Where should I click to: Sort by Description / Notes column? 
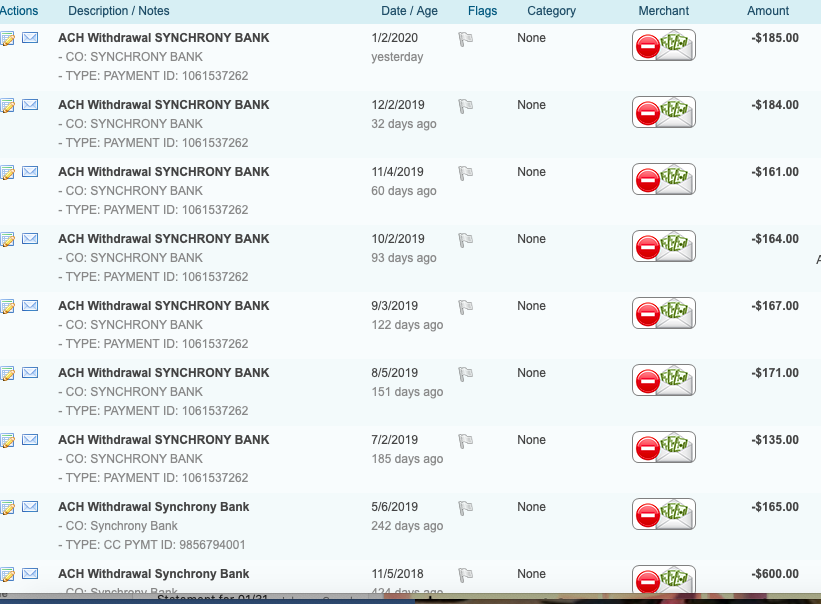[x=119, y=11]
